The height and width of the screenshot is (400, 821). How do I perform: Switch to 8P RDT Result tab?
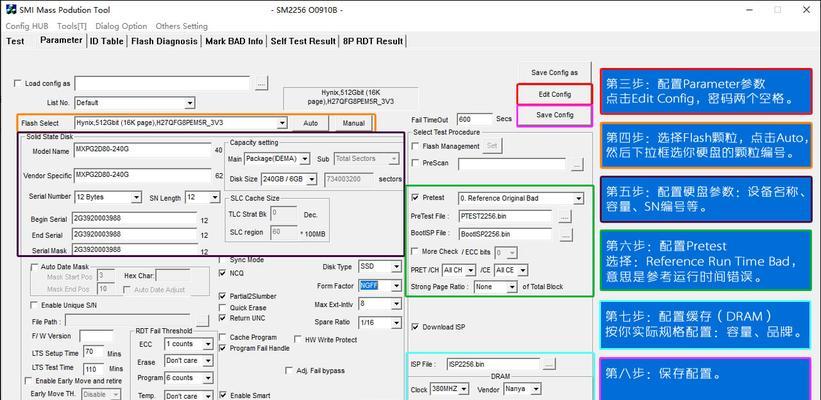pyautogui.click(x=373, y=41)
